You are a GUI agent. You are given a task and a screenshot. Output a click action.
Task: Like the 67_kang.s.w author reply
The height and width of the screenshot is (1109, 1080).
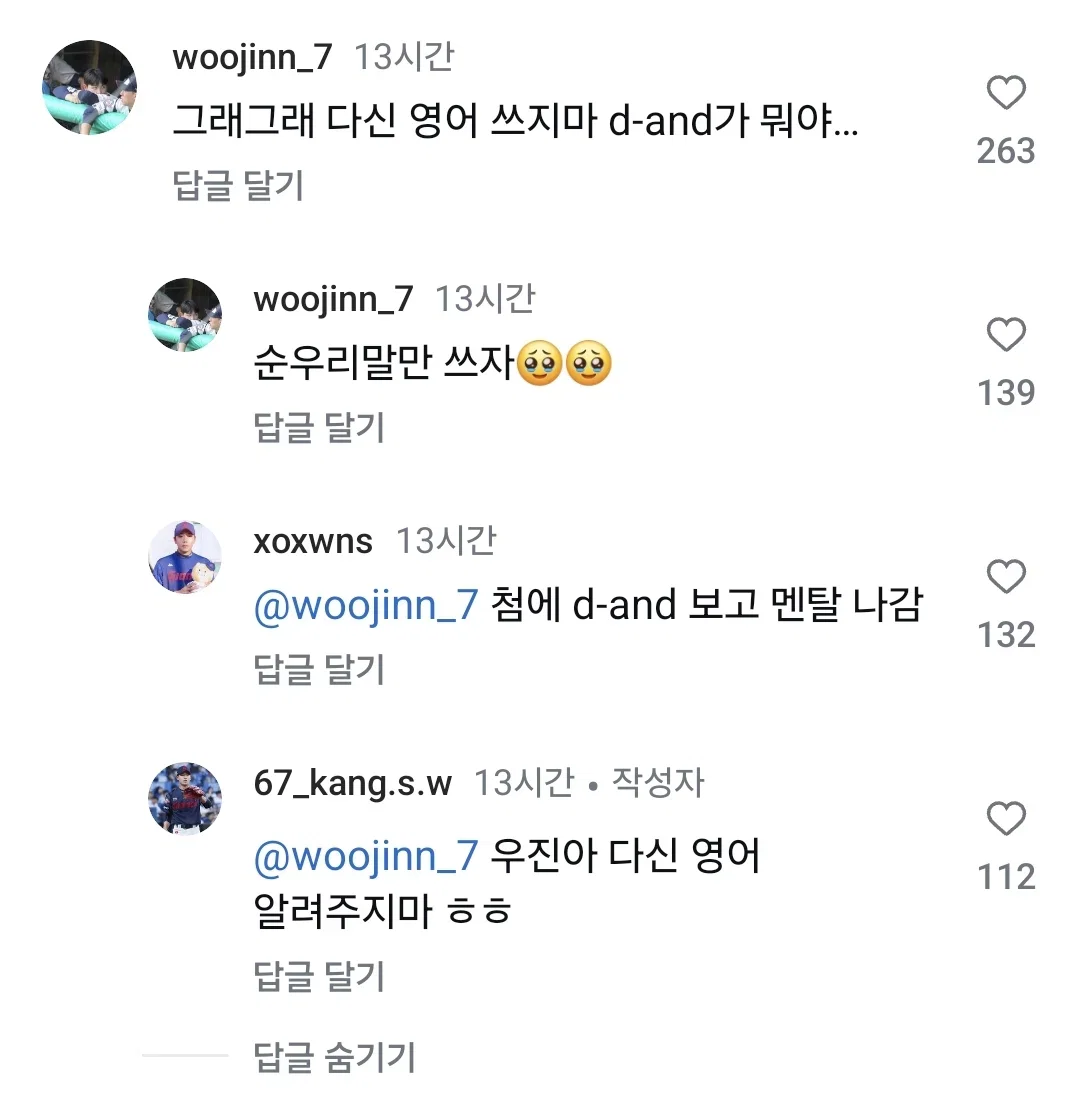(x=1006, y=818)
